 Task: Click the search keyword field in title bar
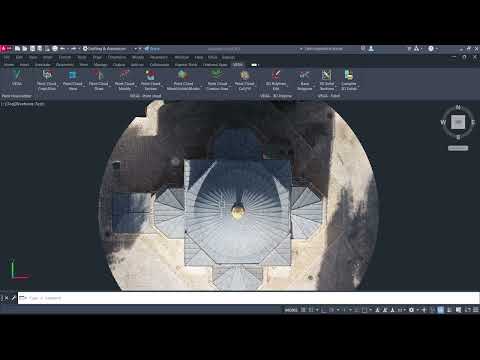click(x=323, y=49)
